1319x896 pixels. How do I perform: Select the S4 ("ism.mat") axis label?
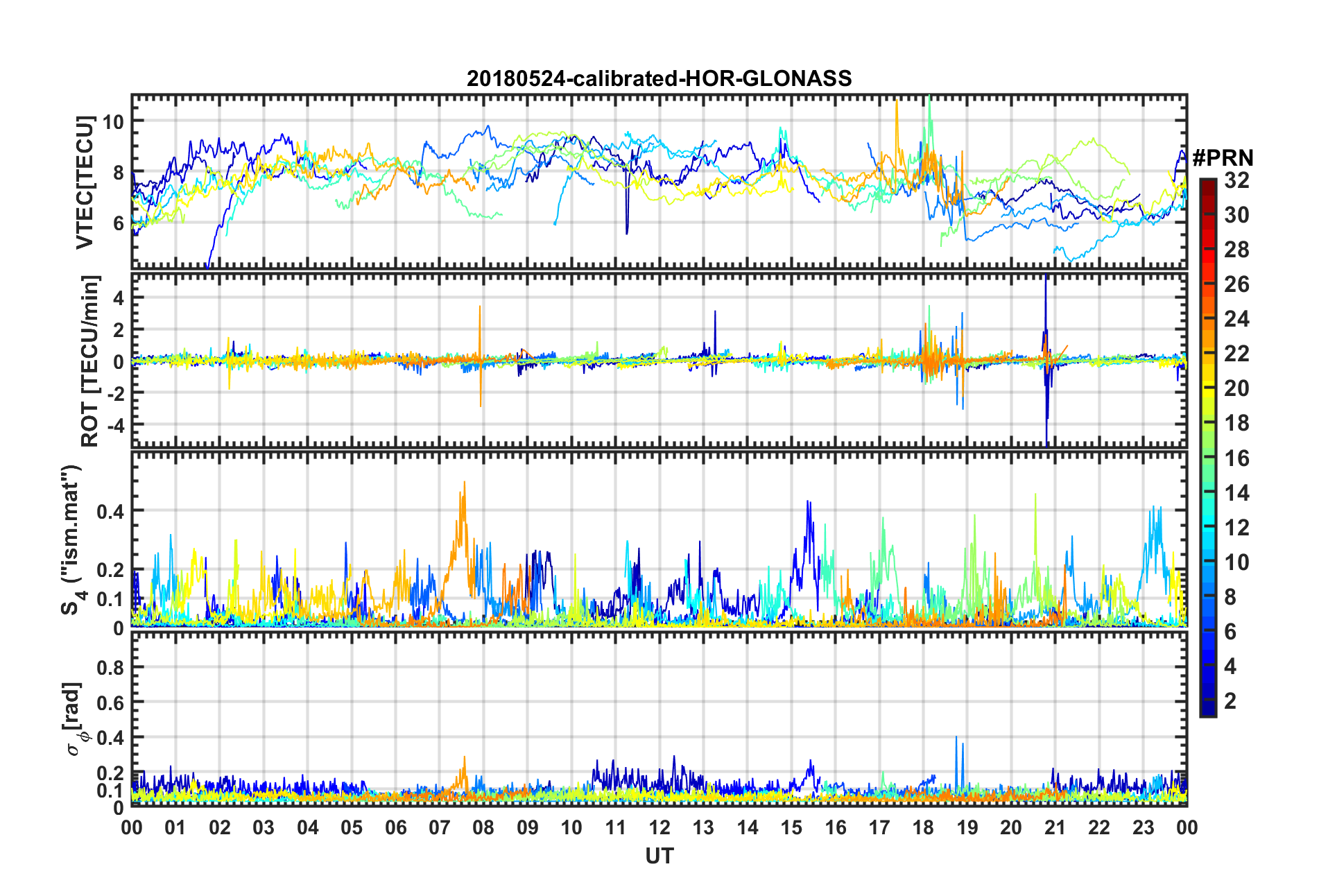click(72, 540)
